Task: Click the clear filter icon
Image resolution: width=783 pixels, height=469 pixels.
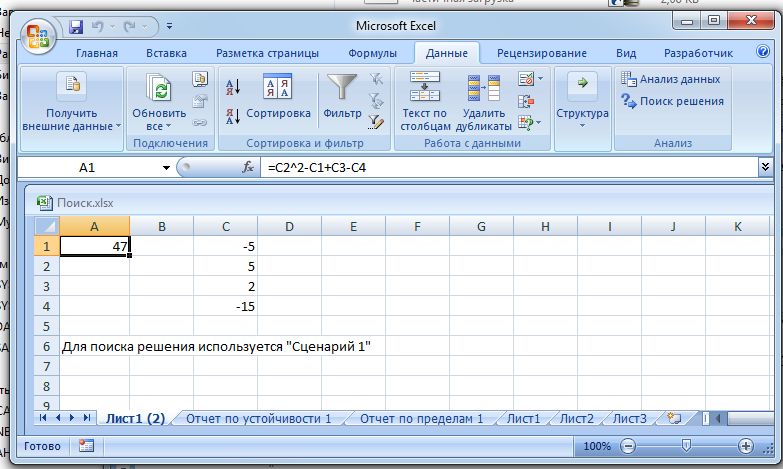Action: click(376, 79)
